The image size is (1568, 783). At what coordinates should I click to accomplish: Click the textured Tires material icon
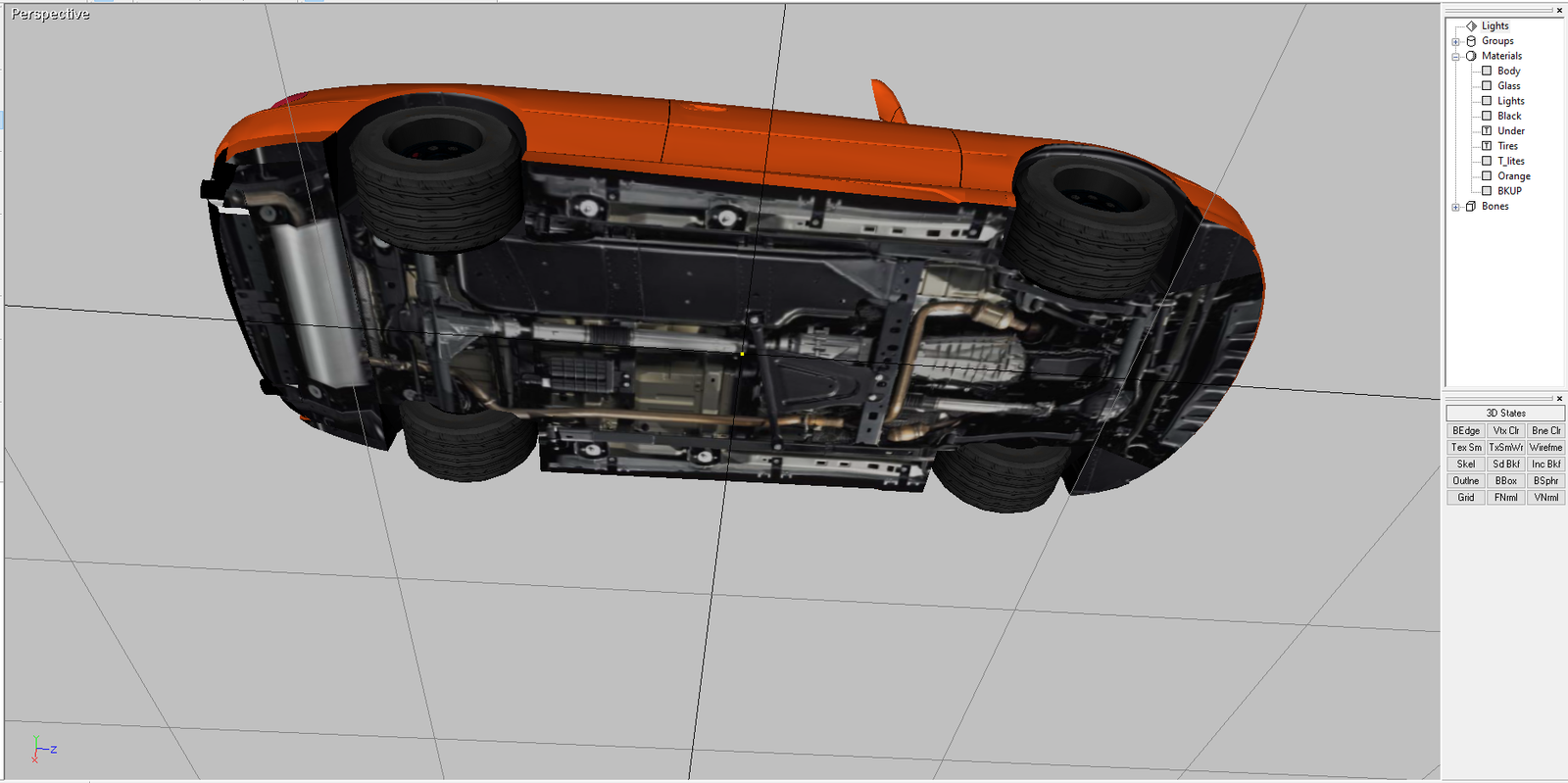point(1487,146)
